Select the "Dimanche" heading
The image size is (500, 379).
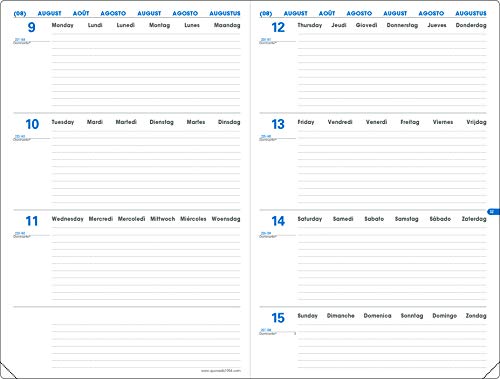340,316
